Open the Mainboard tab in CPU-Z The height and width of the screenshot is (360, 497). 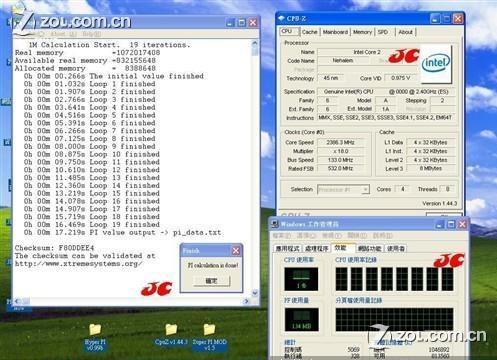pos(335,32)
